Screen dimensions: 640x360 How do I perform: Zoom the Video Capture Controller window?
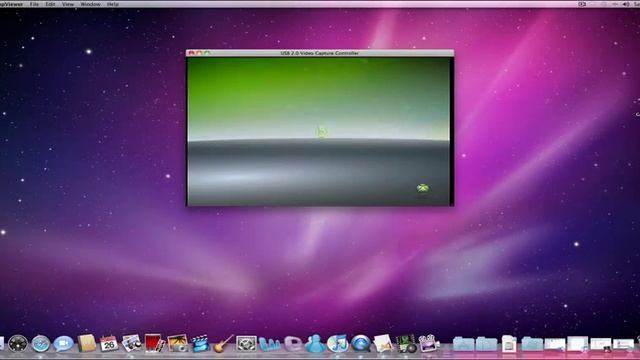pyautogui.click(x=207, y=53)
